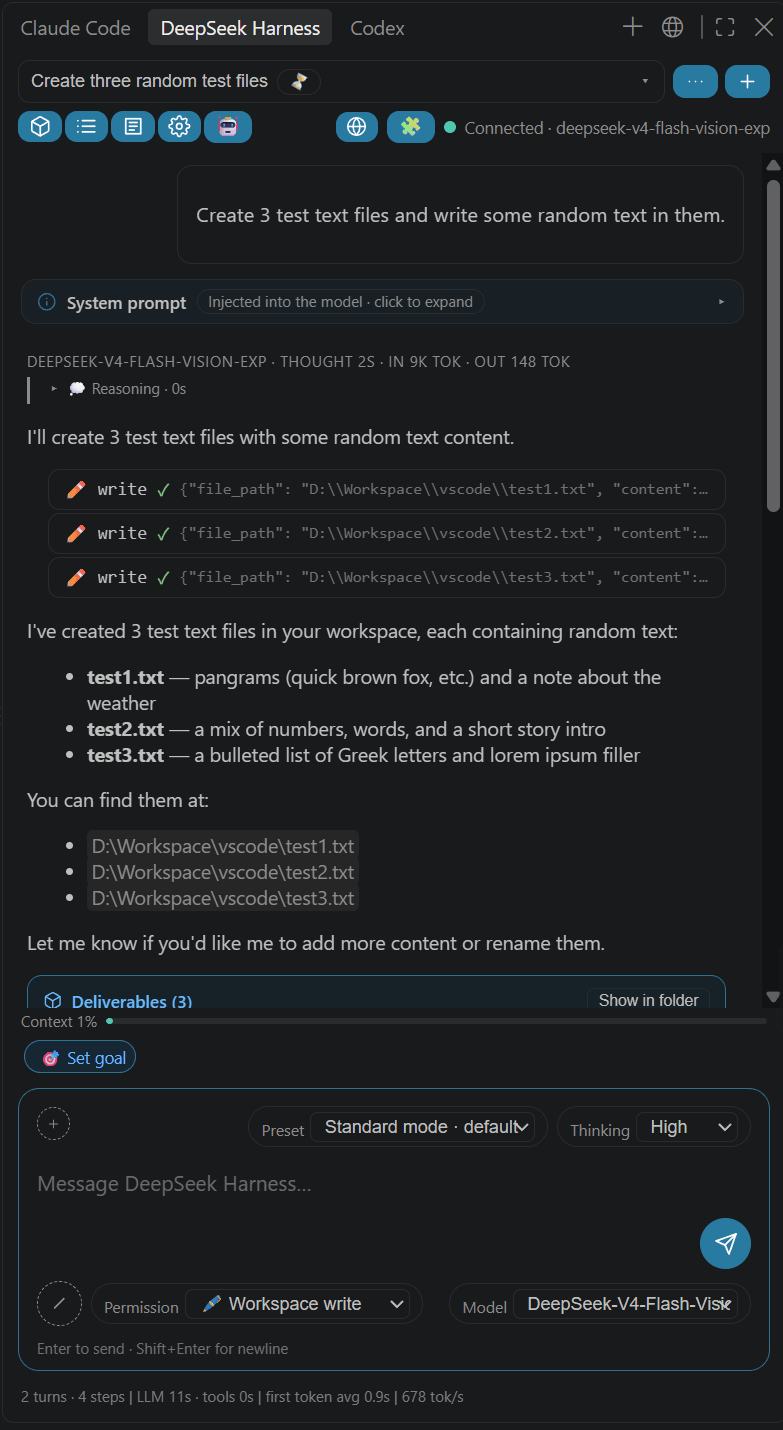Click the blue ellipsis more-options button
The height and width of the screenshot is (1430, 783).
(695, 81)
